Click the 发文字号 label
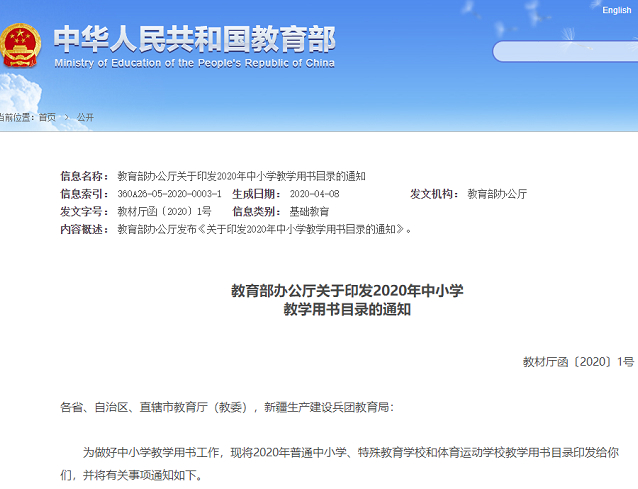This screenshot has height=489, width=638. click(x=84, y=212)
